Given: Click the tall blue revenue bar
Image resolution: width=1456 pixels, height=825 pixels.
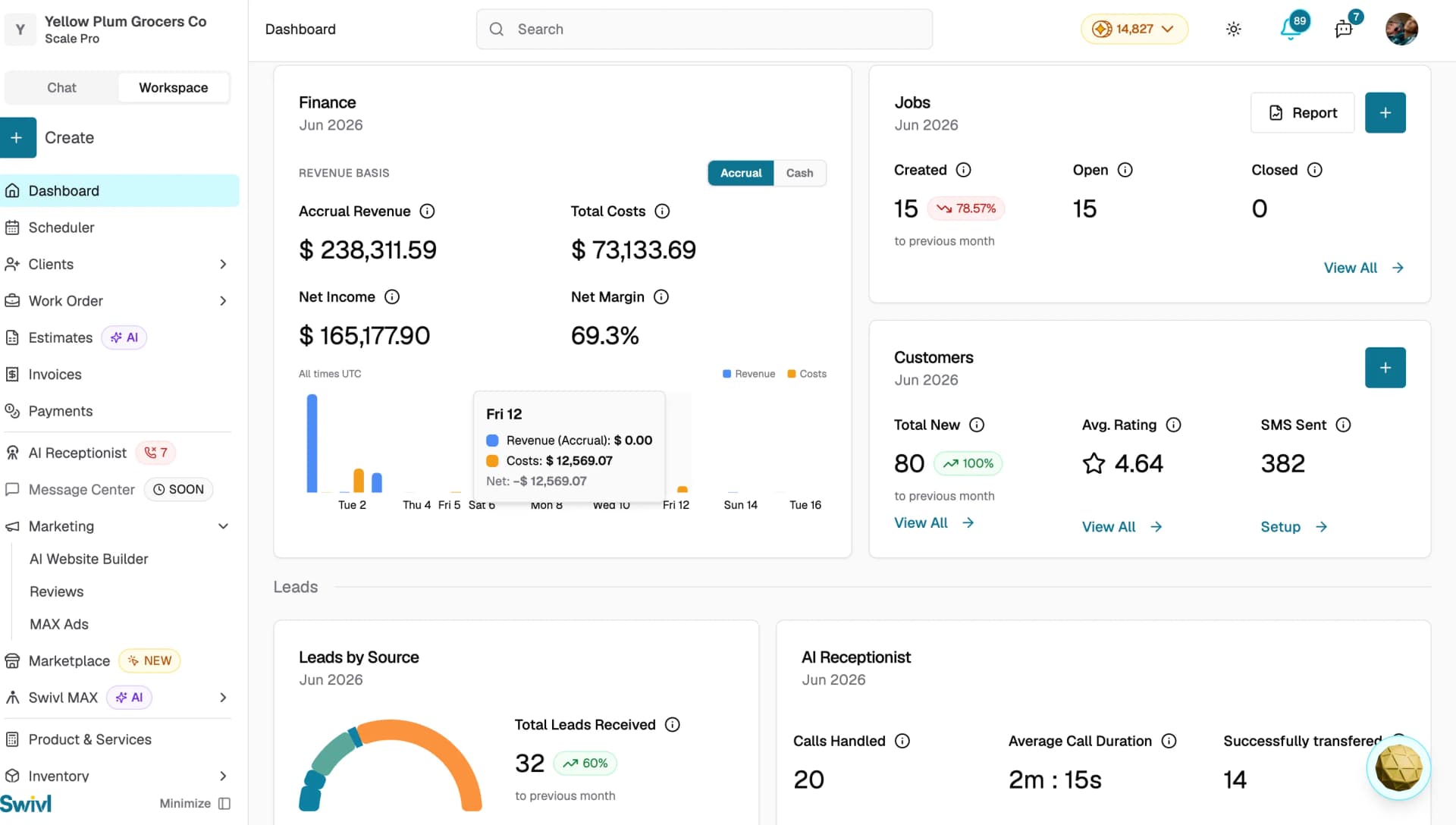Looking at the screenshot, I should tap(312, 444).
